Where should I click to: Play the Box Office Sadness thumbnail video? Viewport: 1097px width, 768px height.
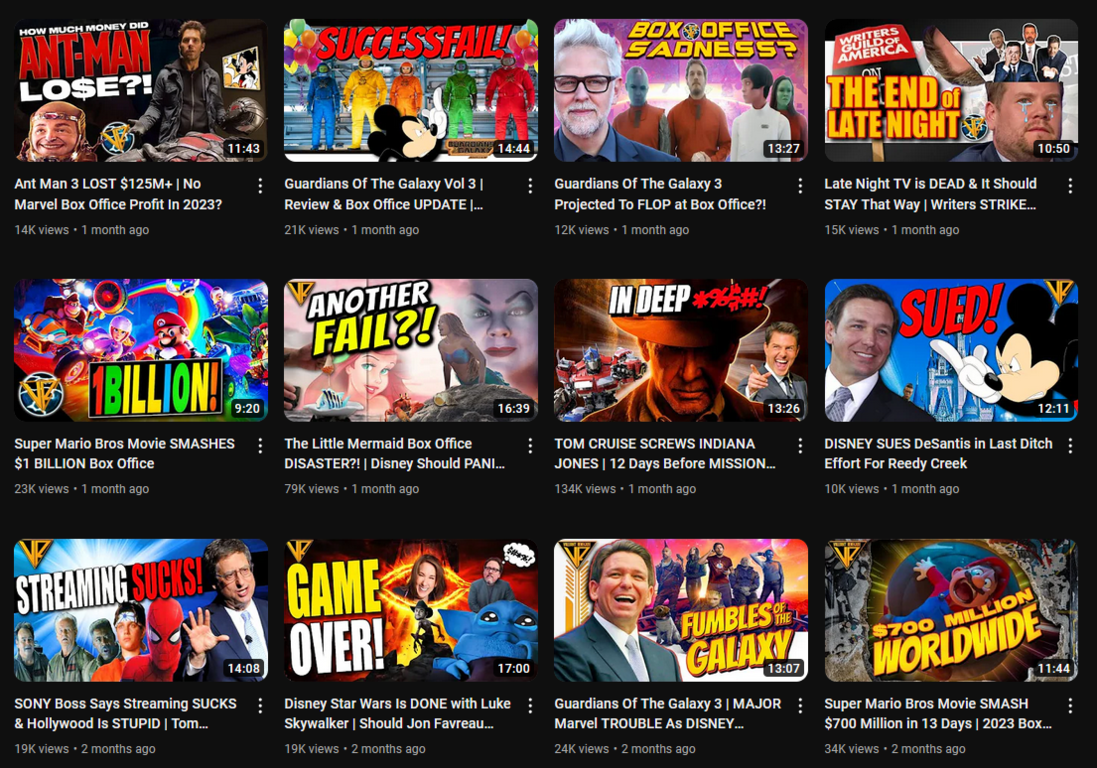click(681, 90)
